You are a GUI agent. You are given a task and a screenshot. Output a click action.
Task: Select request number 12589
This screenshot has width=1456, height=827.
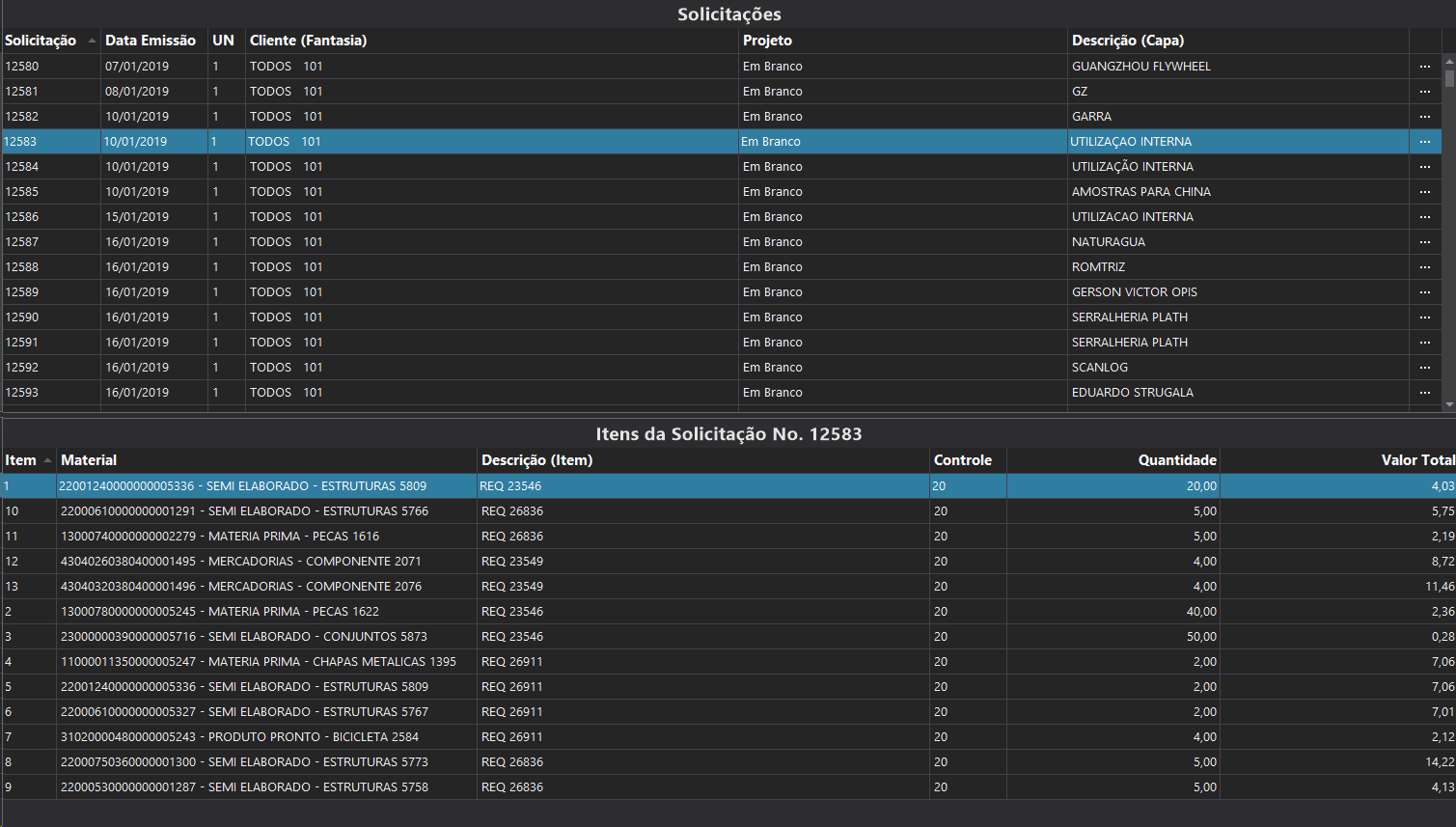pyautogui.click(x=22, y=292)
